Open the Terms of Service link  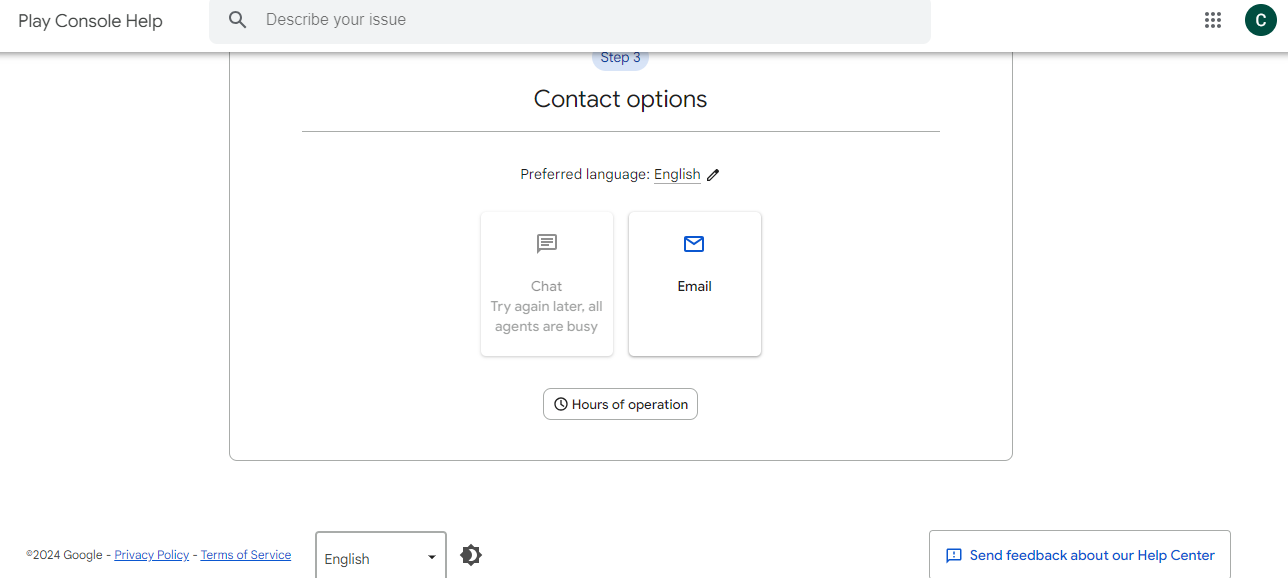pos(246,555)
